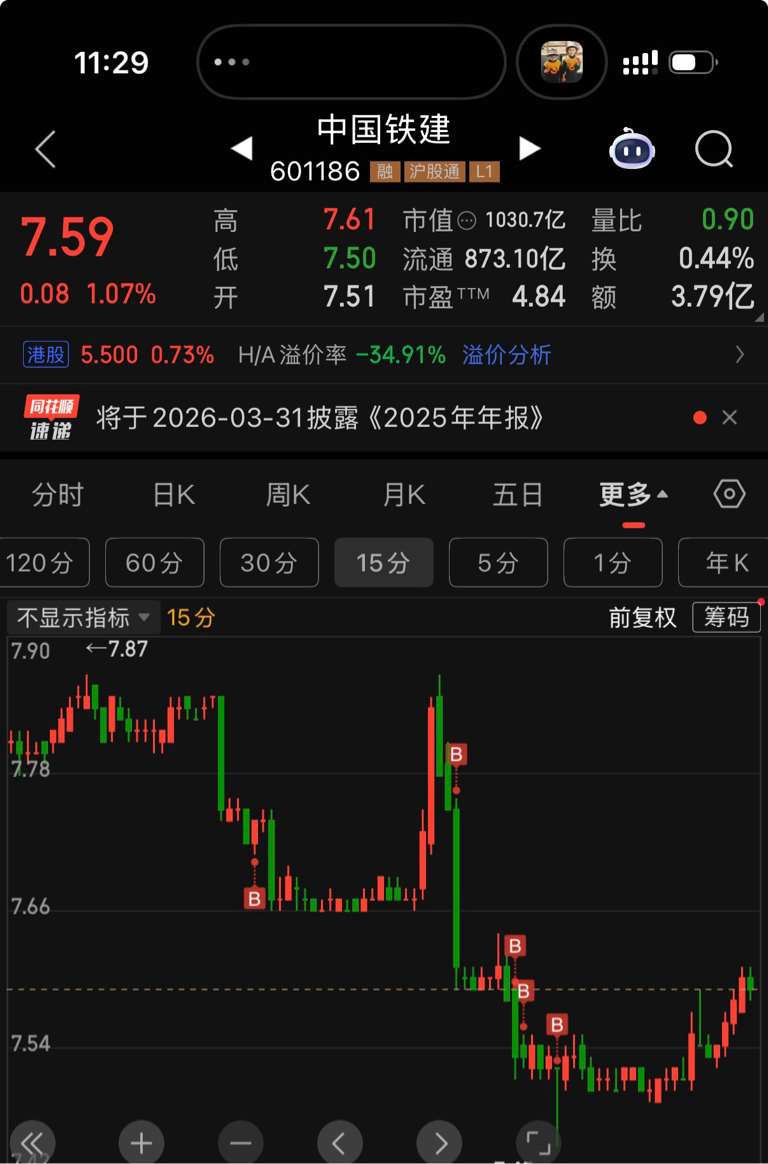Expand the 更多 period menu
The width and height of the screenshot is (768, 1164).
[x=633, y=494]
